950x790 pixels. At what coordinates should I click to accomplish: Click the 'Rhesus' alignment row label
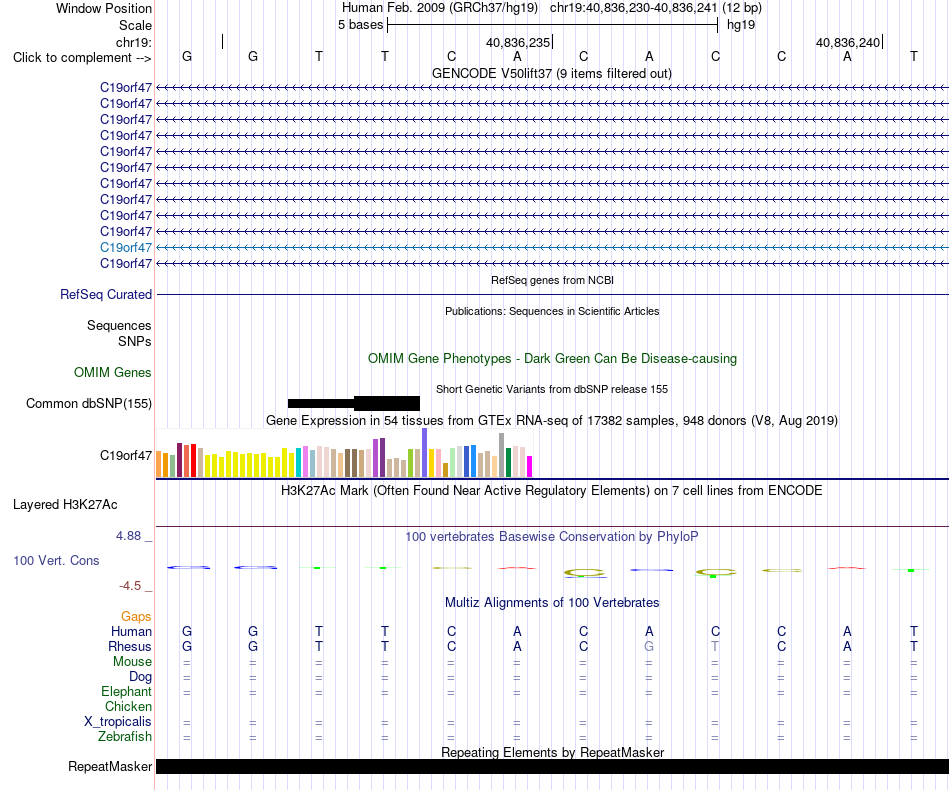pos(130,646)
